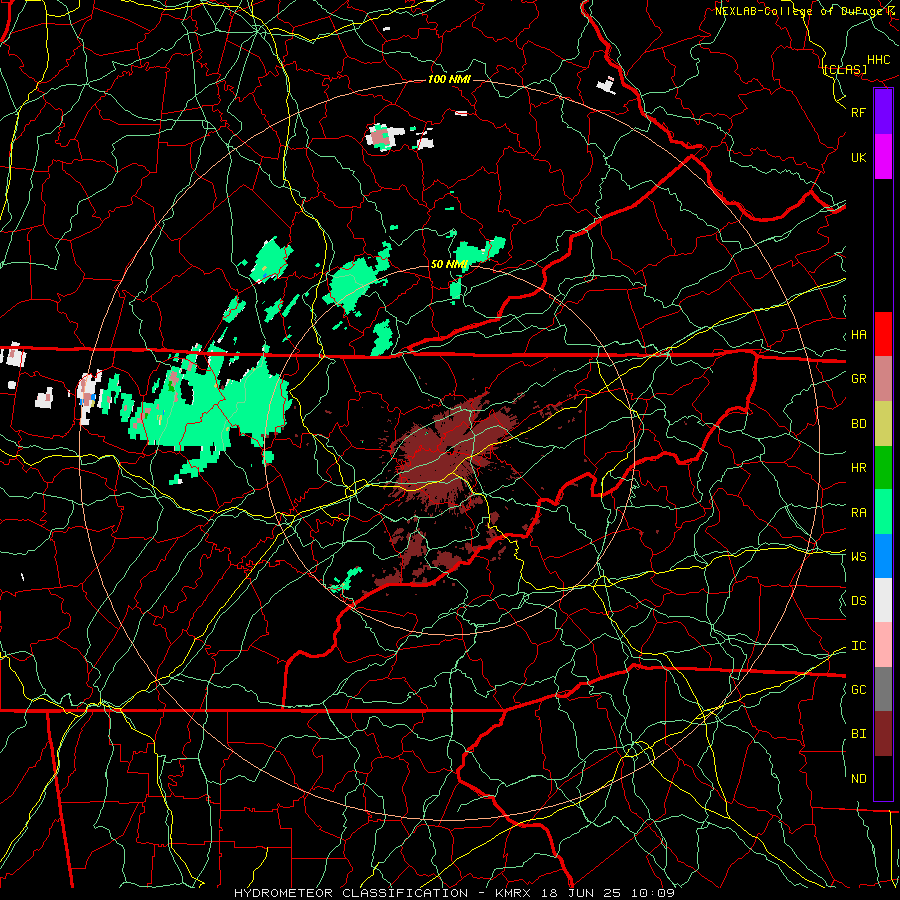Select the GC gray legend swatch
This screenshot has height=900, width=900.
pyautogui.click(x=883, y=689)
